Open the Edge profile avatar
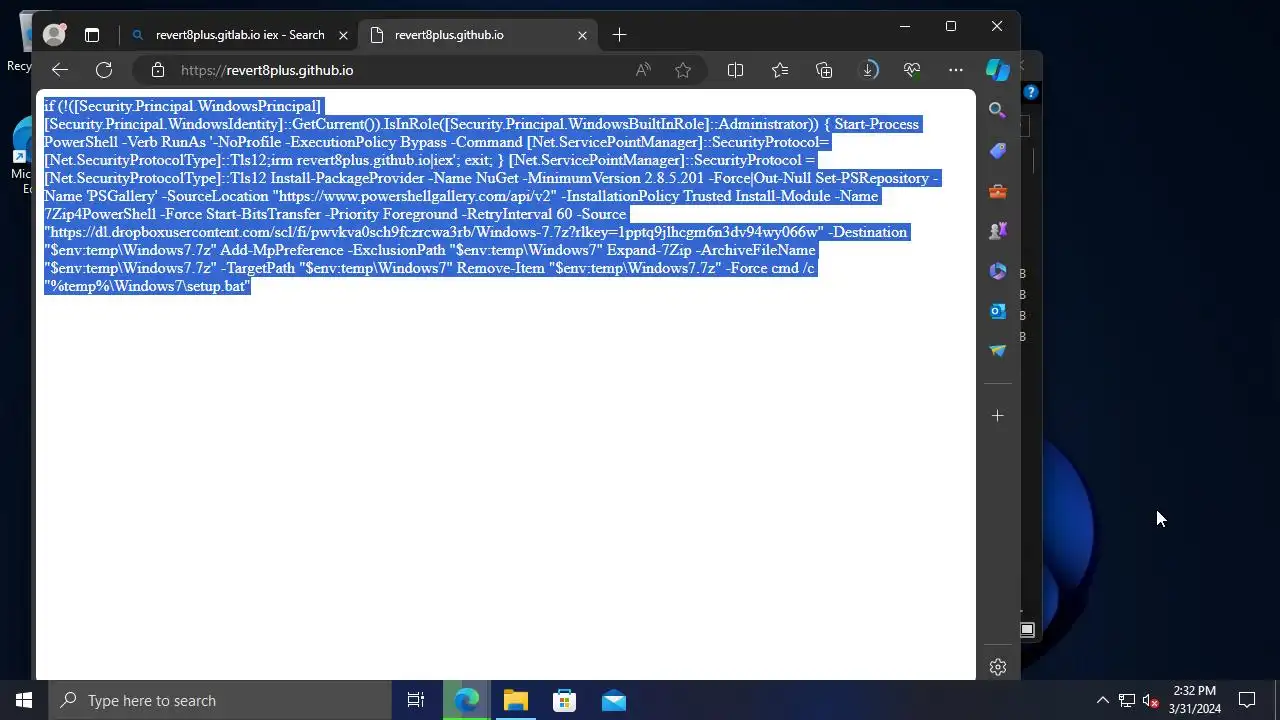This screenshot has height=720, width=1280. click(54, 35)
